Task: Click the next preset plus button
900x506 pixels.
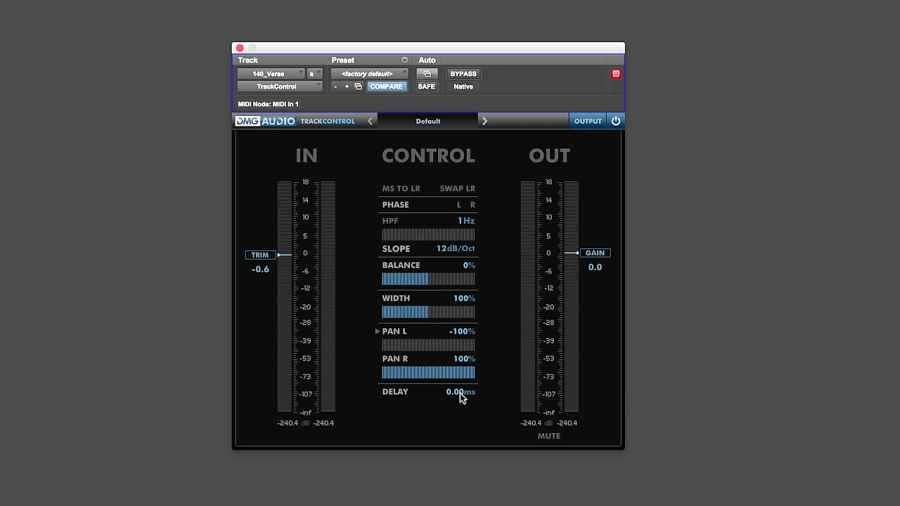Action: tap(347, 87)
